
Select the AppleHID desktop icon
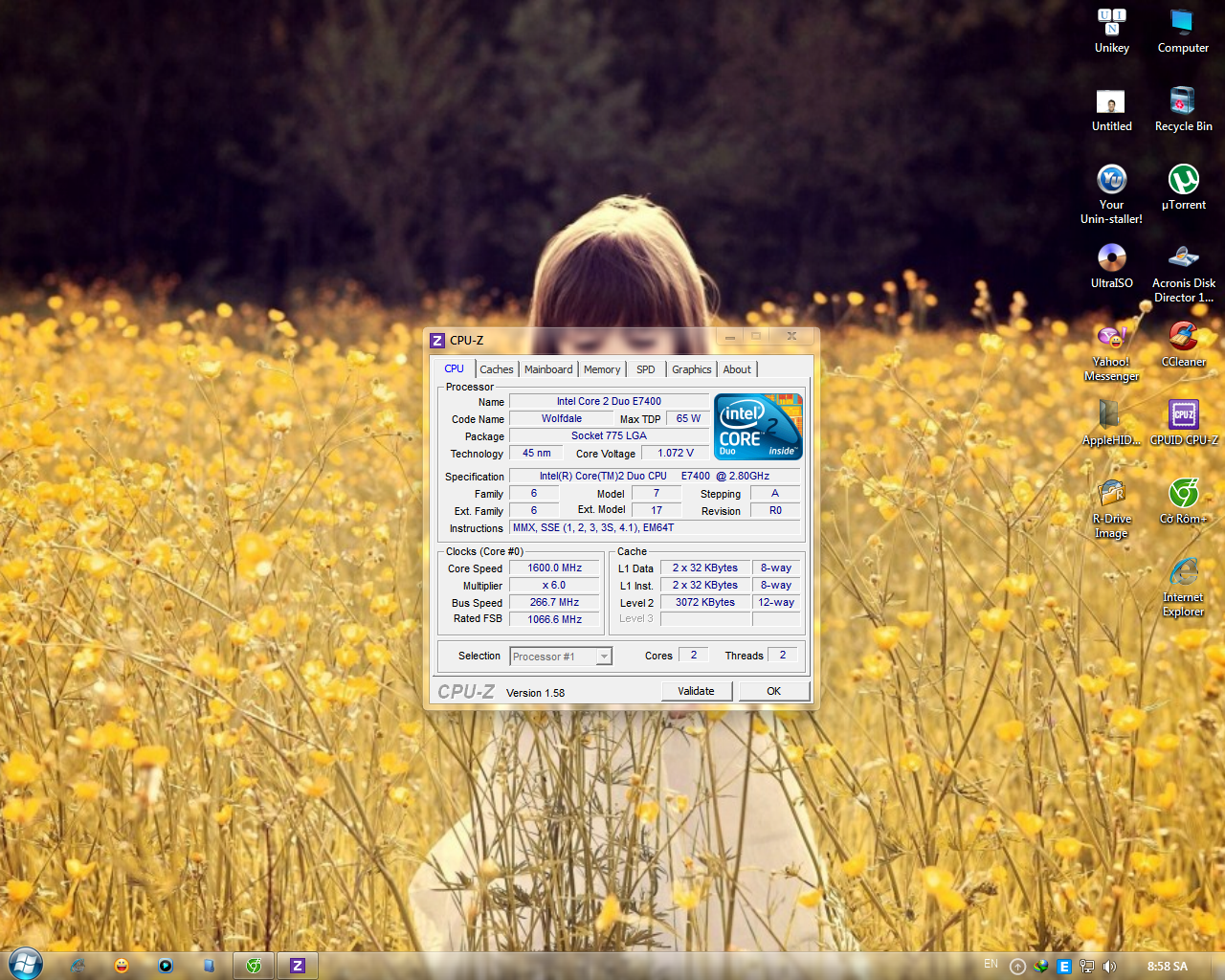1111,423
